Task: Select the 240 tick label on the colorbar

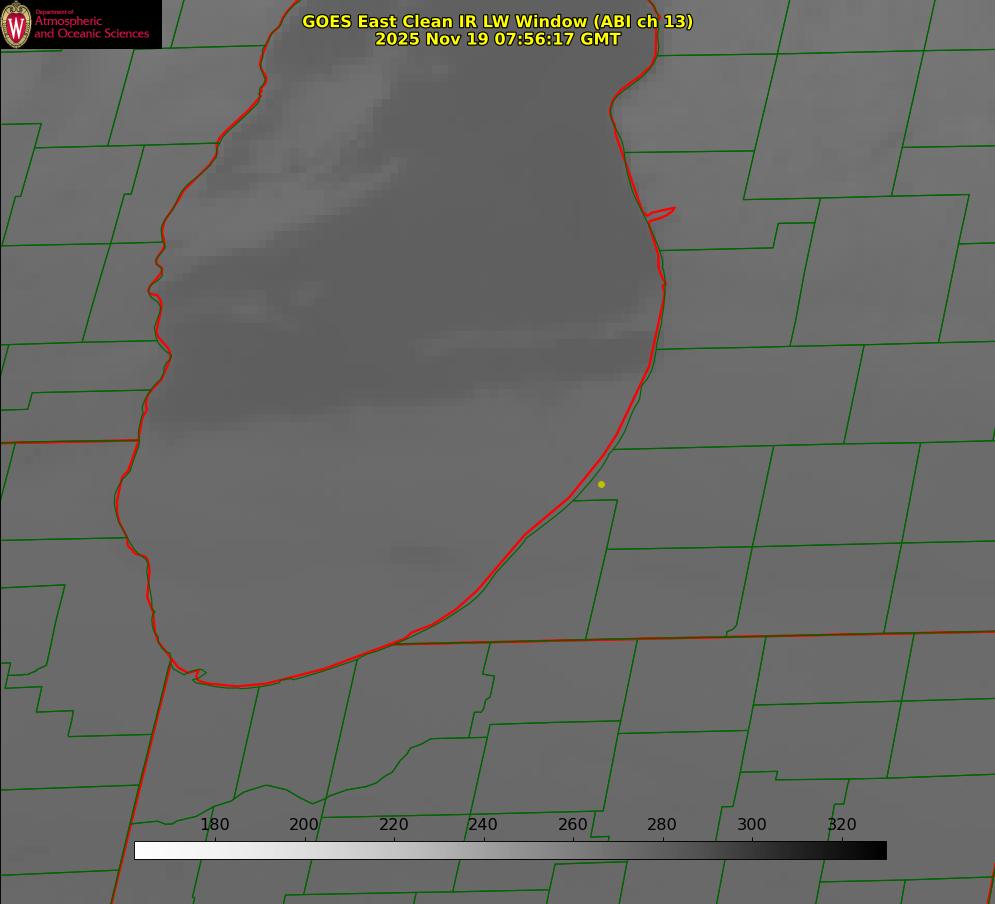Action: (483, 825)
